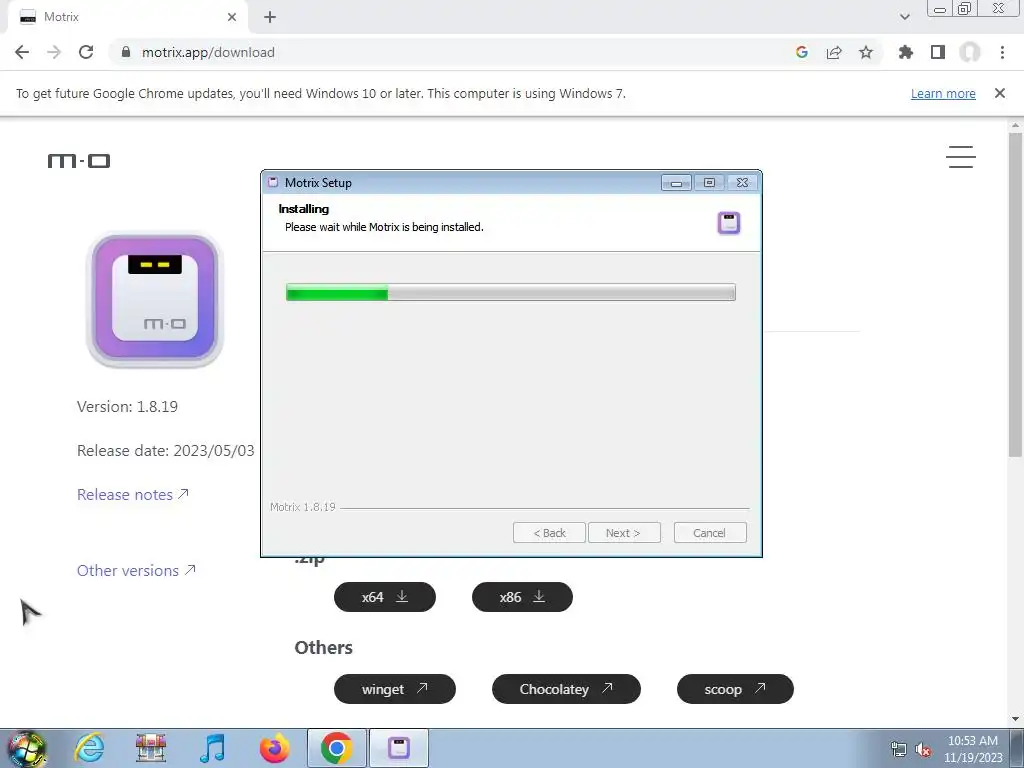Click the address bar URL
1024x768 pixels.
(208, 52)
